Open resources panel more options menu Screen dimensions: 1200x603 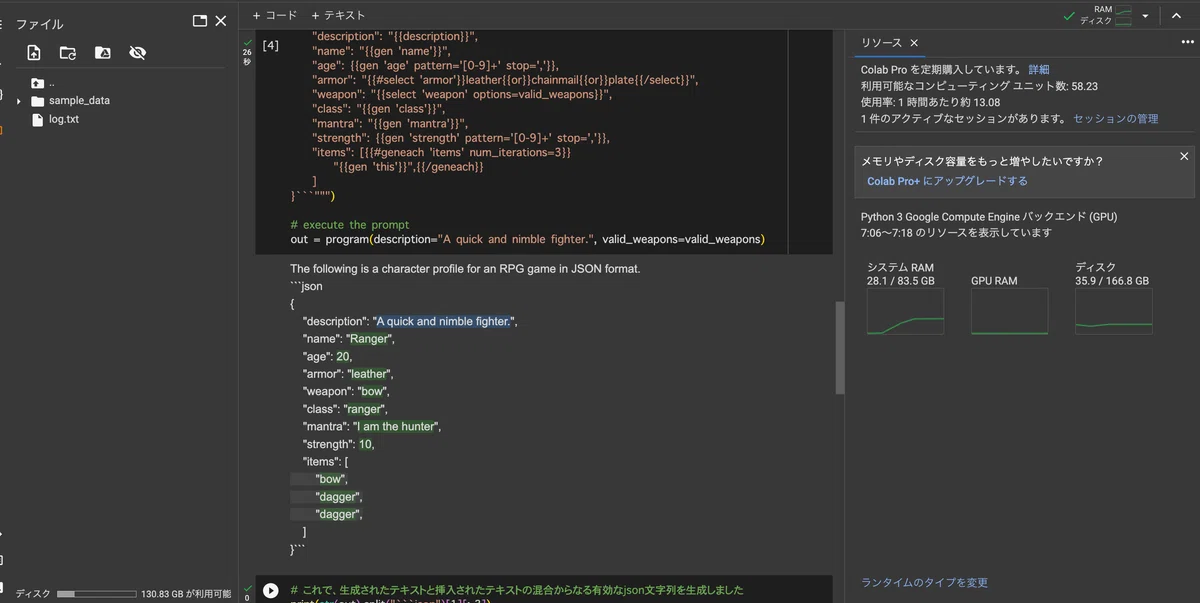[x=1187, y=42]
